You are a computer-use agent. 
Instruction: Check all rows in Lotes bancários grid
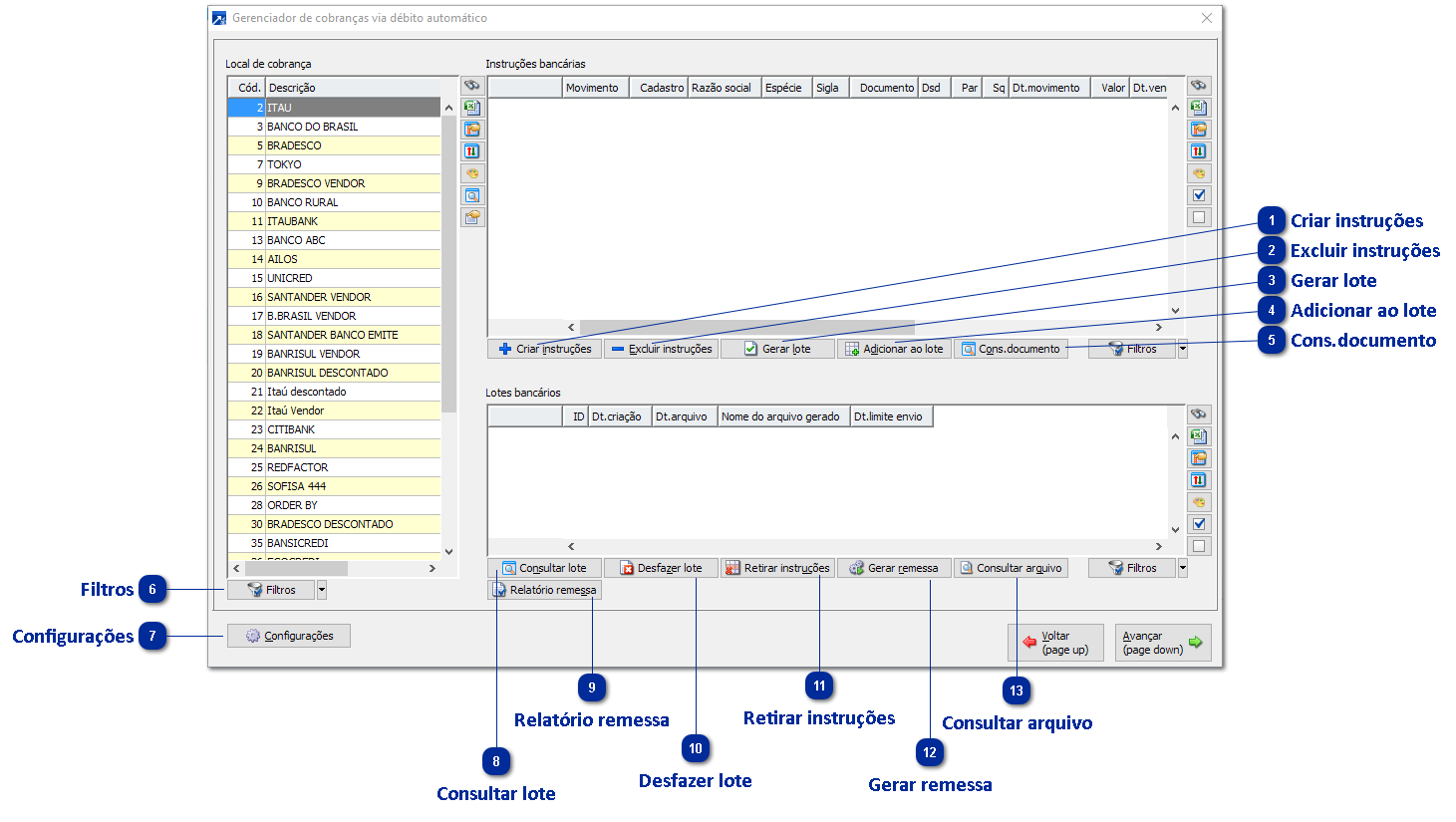click(x=1199, y=524)
